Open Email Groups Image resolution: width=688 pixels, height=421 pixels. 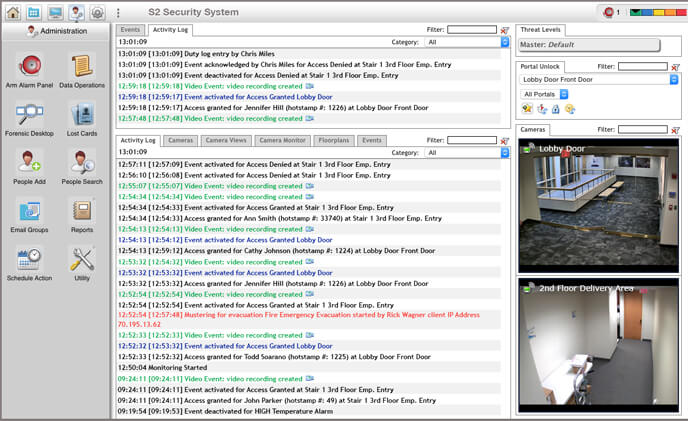click(29, 216)
